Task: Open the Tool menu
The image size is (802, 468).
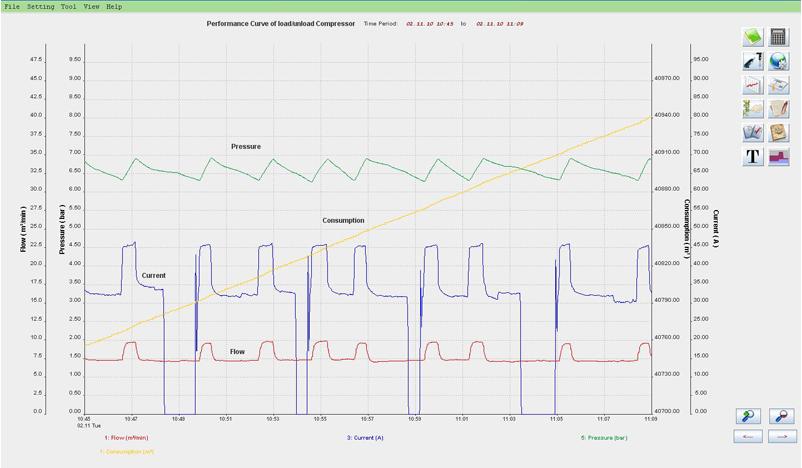Action: point(68,6)
